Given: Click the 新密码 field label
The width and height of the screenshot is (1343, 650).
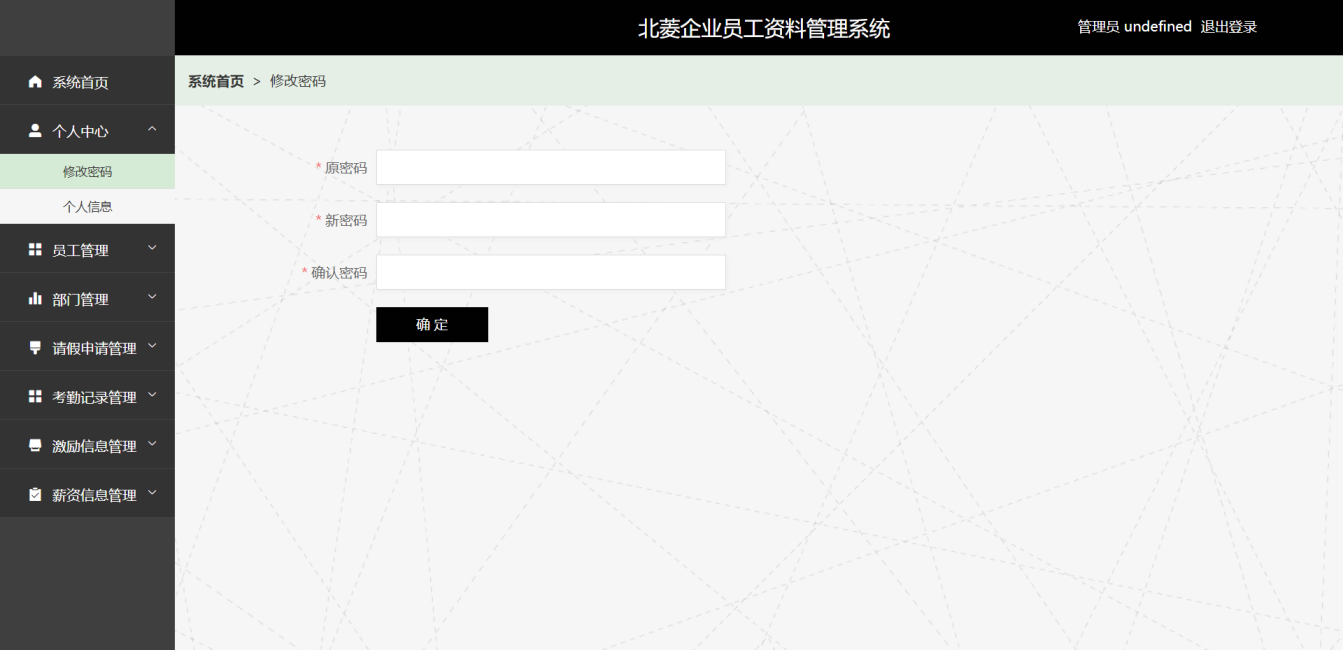Looking at the screenshot, I should point(346,220).
